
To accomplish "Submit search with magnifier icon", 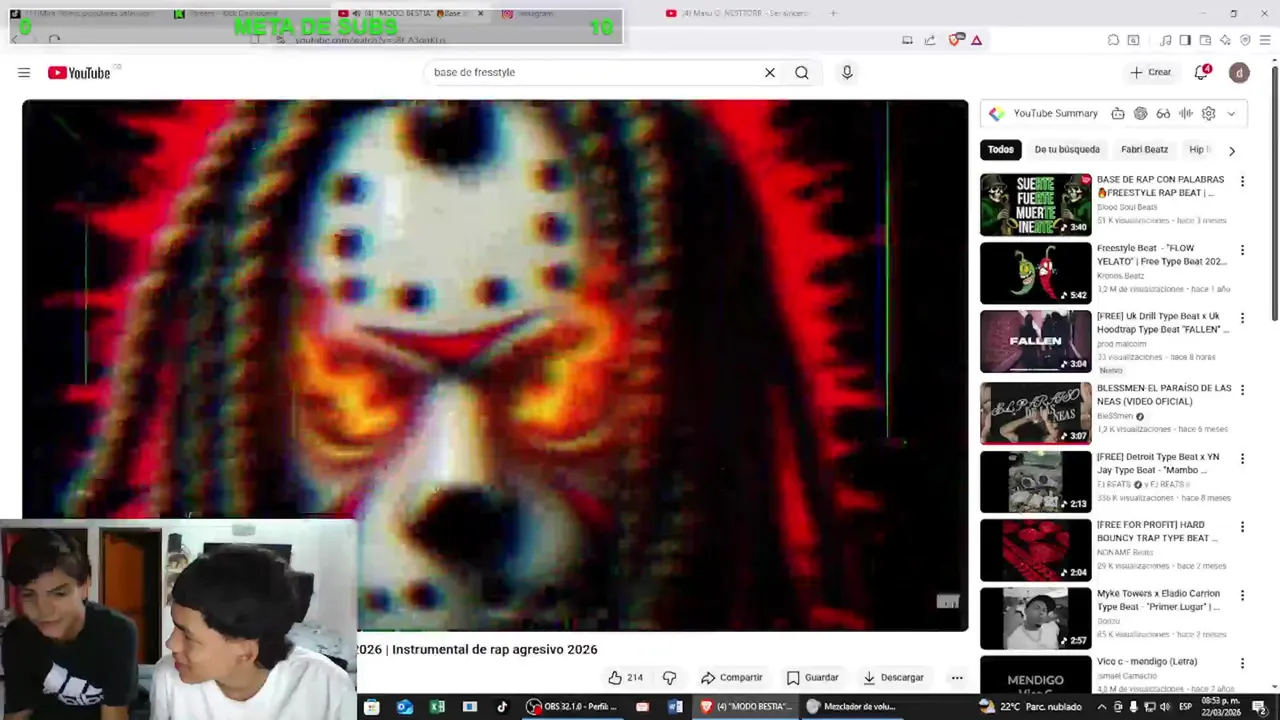I will tap(802, 72).
